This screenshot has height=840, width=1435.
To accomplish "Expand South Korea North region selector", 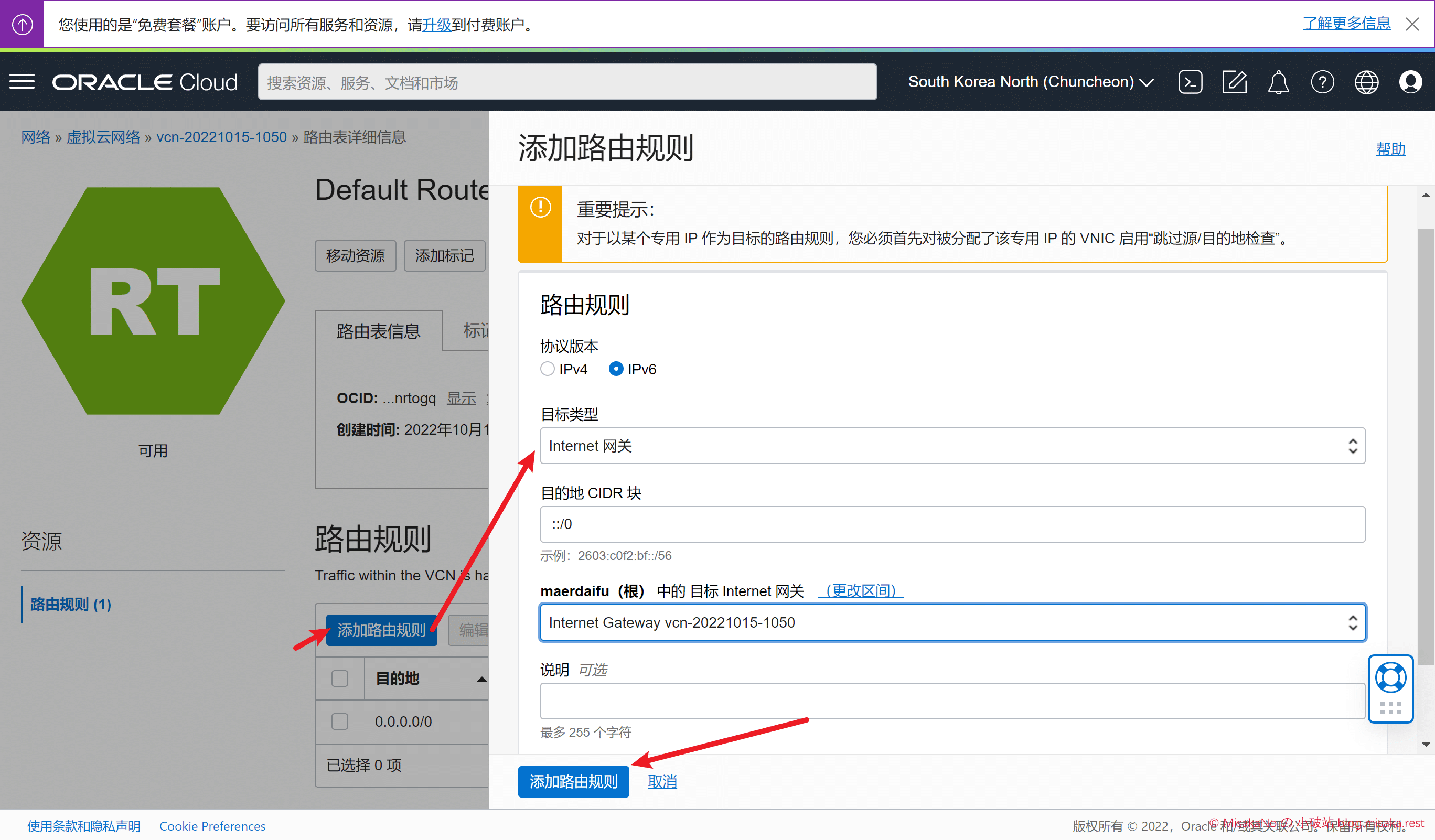I will click(x=1031, y=82).
